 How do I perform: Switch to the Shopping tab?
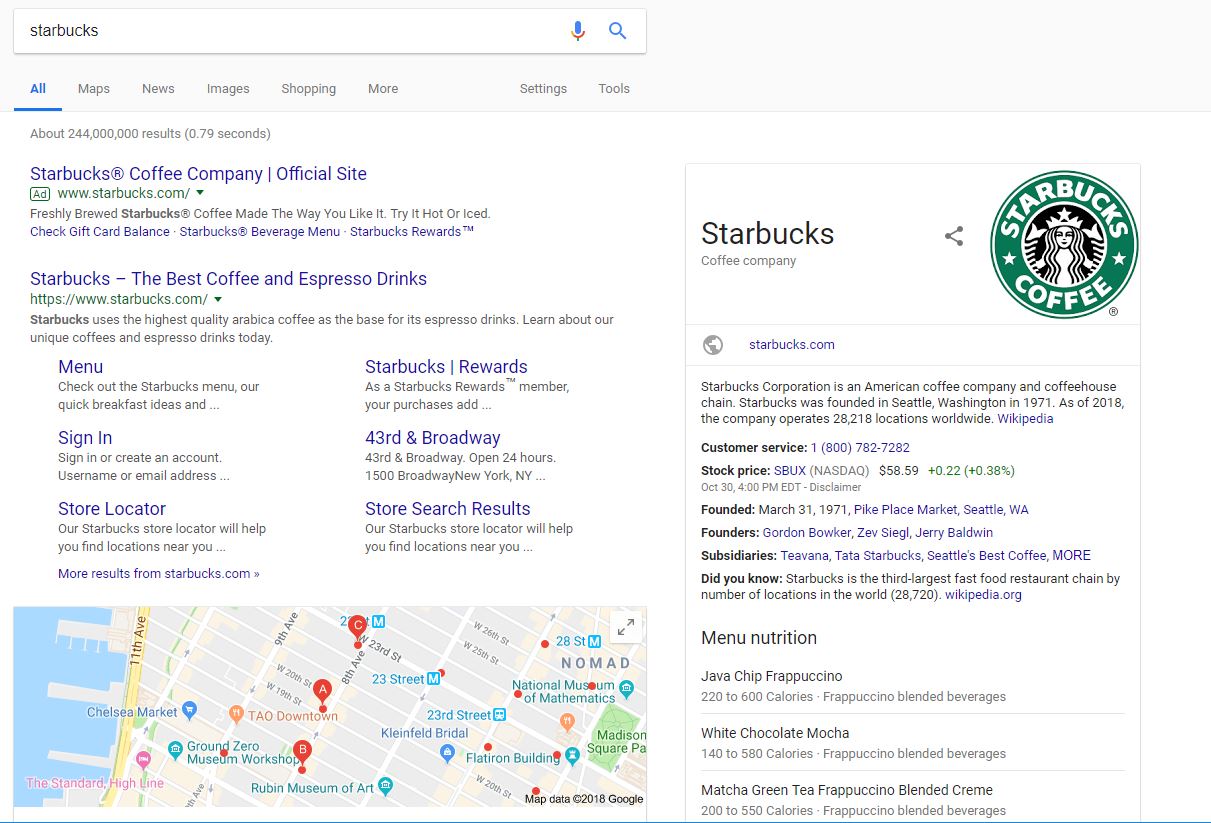[x=309, y=89]
